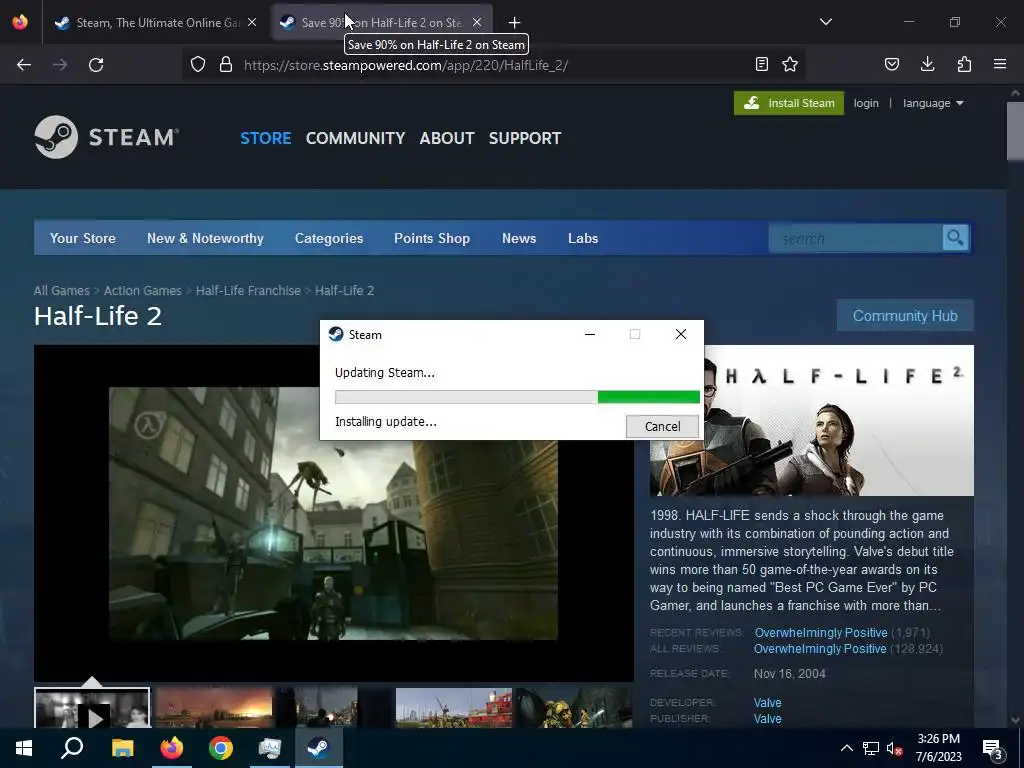
Task: Select the Save 90% on Half-Life 2 tab
Action: click(x=382, y=23)
